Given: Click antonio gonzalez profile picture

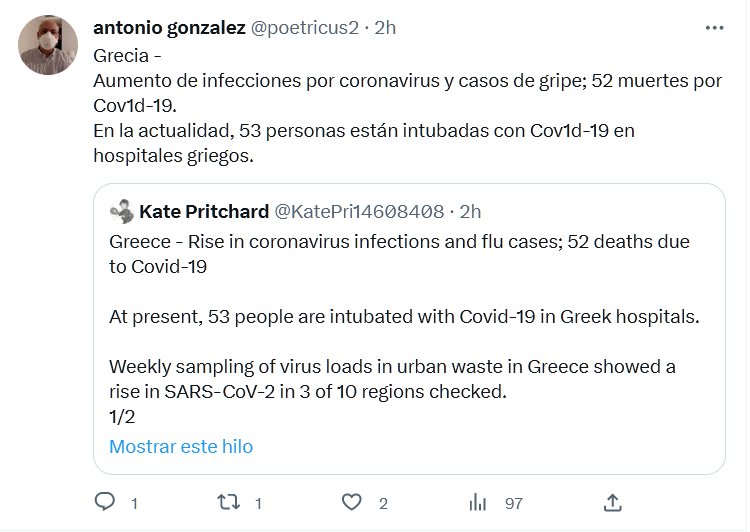Looking at the screenshot, I should pyautogui.click(x=48, y=46).
